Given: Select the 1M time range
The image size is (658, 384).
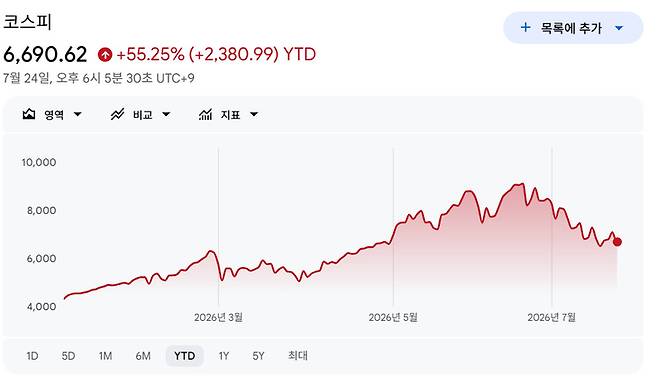Looking at the screenshot, I should pyautogui.click(x=105, y=356).
